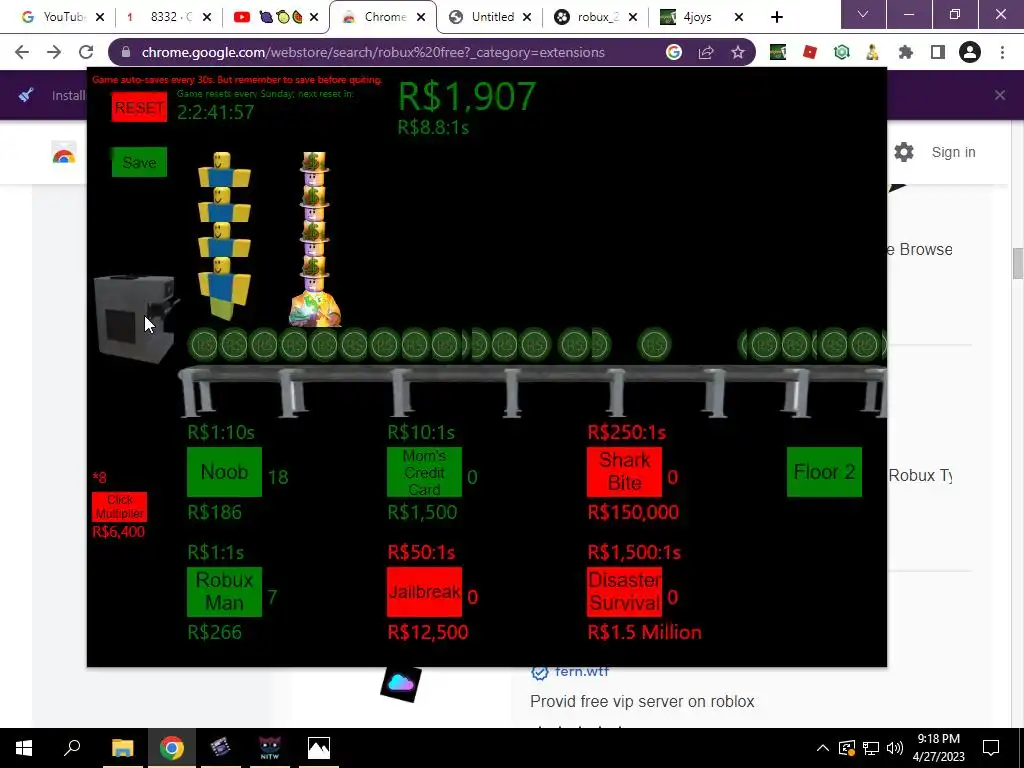
Task: Close the Untitled tab
Action: pyautogui.click(x=527, y=17)
